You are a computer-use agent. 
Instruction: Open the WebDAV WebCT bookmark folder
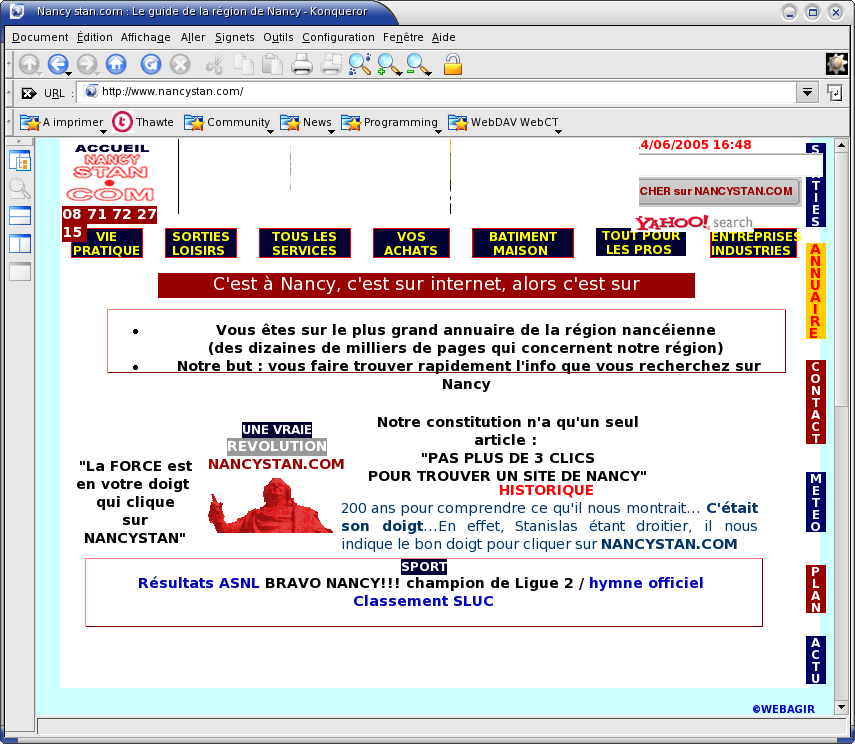[x=503, y=122]
